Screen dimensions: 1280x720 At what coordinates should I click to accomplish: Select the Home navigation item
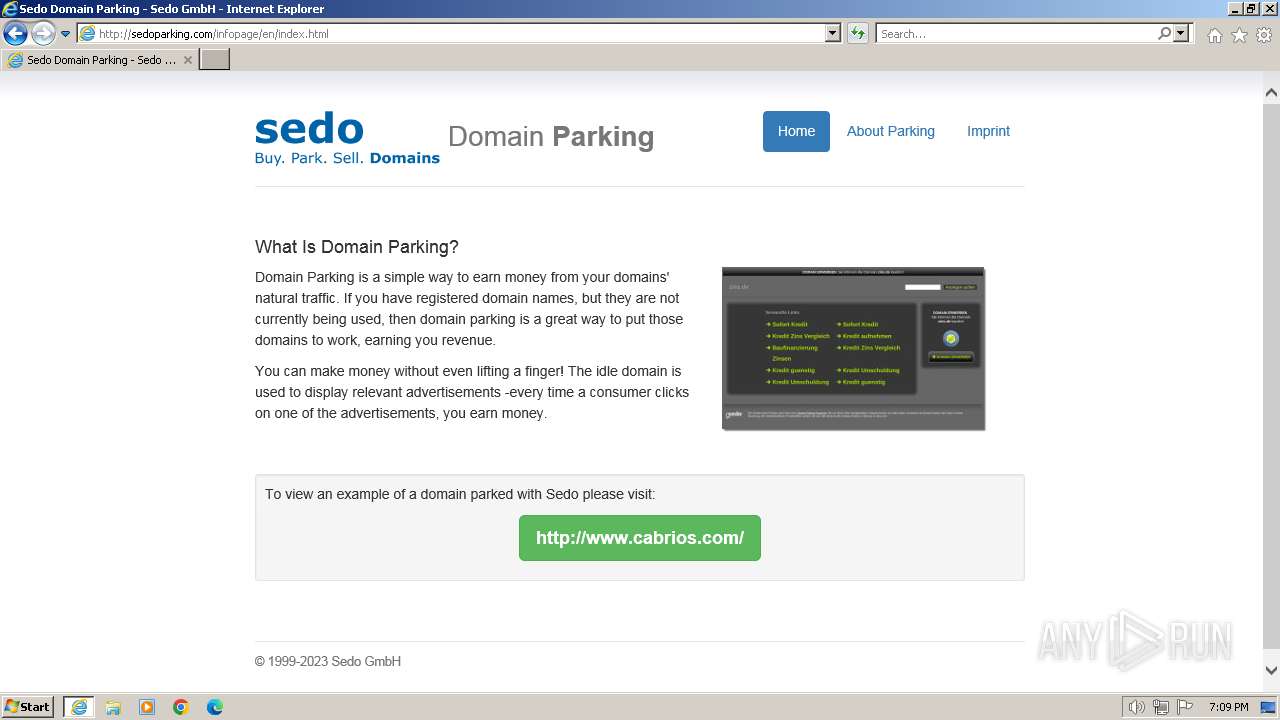pos(796,131)
